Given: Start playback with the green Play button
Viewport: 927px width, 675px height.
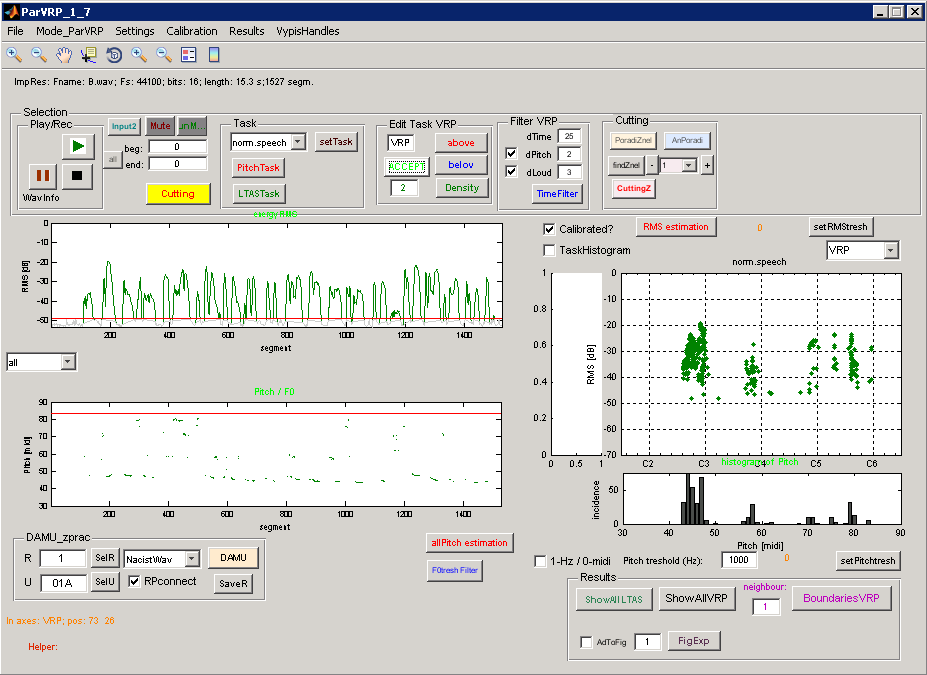Looking at the screenshot, I should tap(78, 146).
